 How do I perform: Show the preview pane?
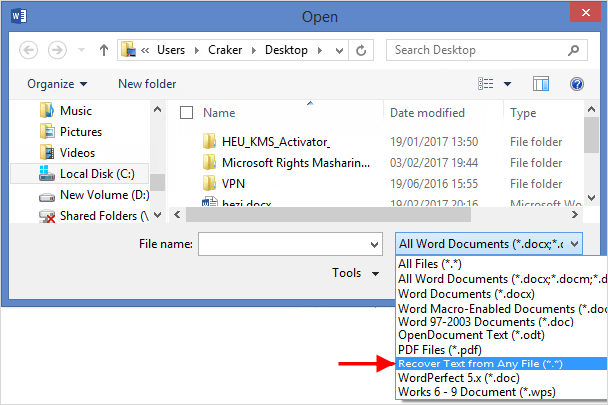(541, 83)
